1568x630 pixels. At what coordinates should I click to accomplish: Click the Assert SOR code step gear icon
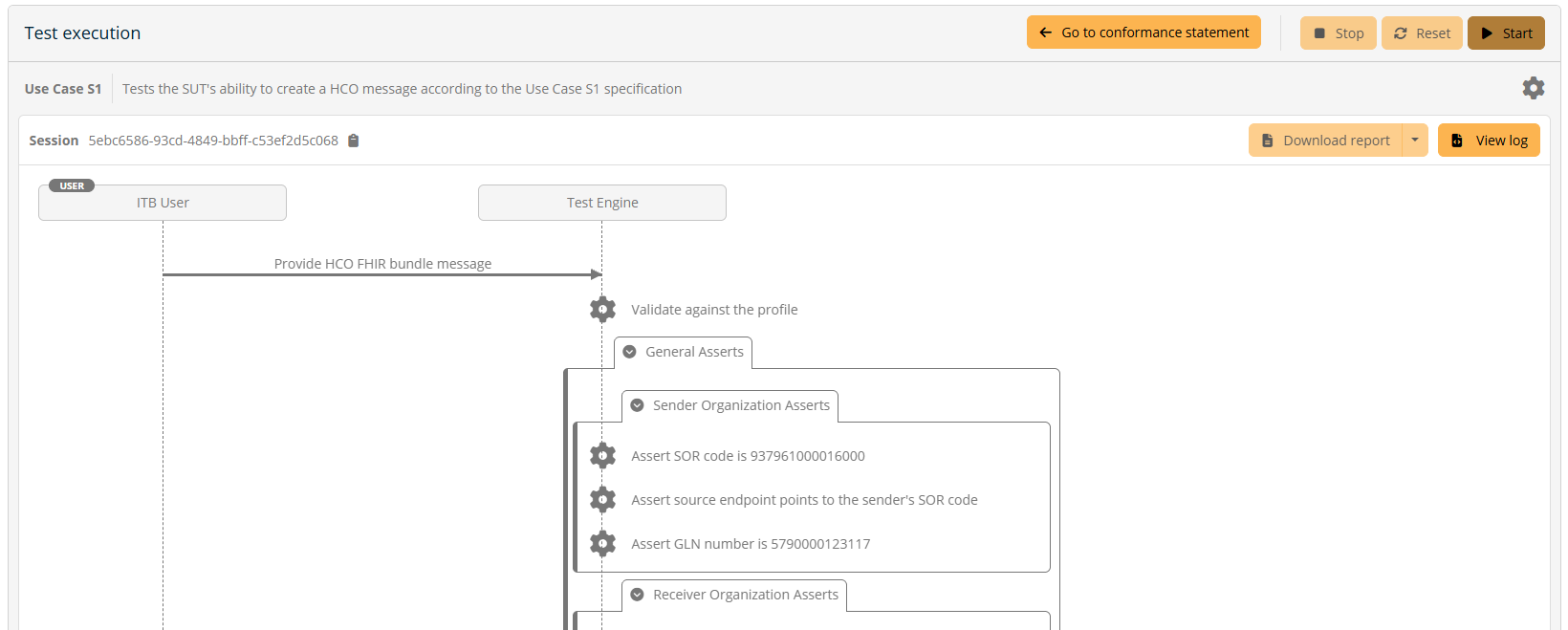pyautogui.click(x=602, y=456)
